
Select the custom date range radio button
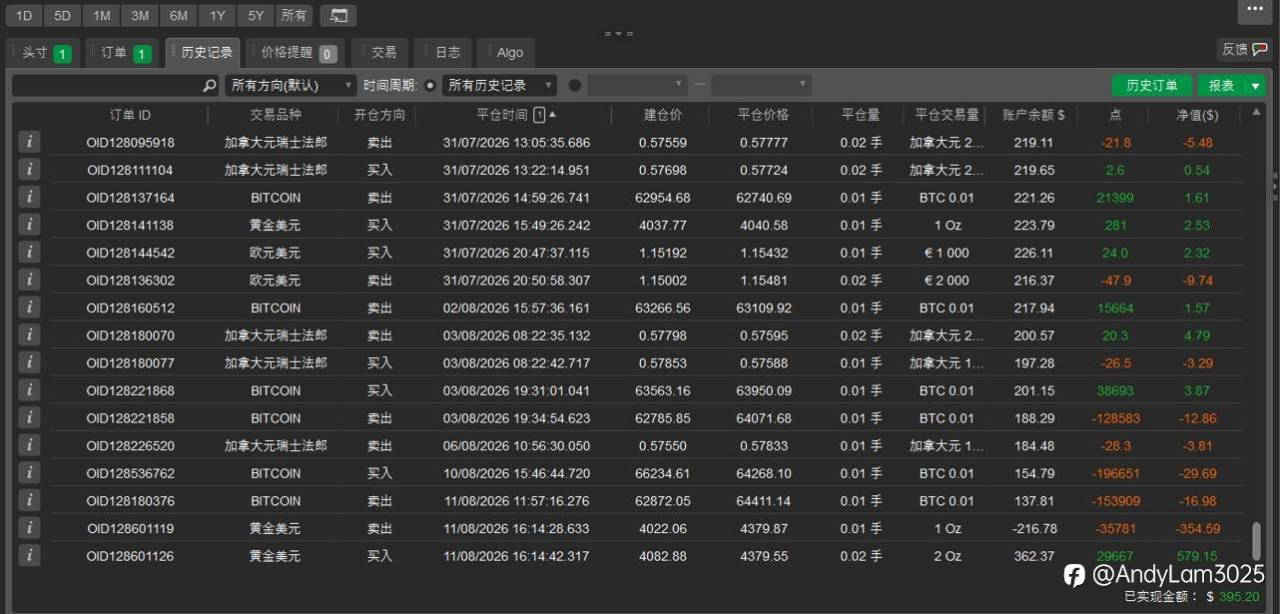pos(574,86)
